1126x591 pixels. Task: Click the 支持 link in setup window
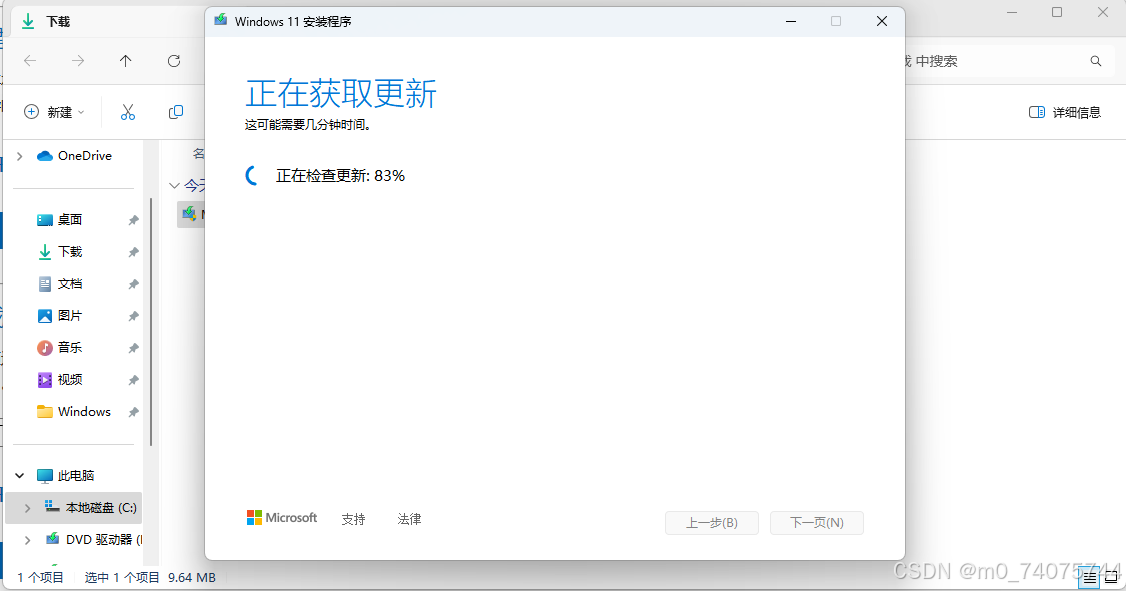coord(353,519)
